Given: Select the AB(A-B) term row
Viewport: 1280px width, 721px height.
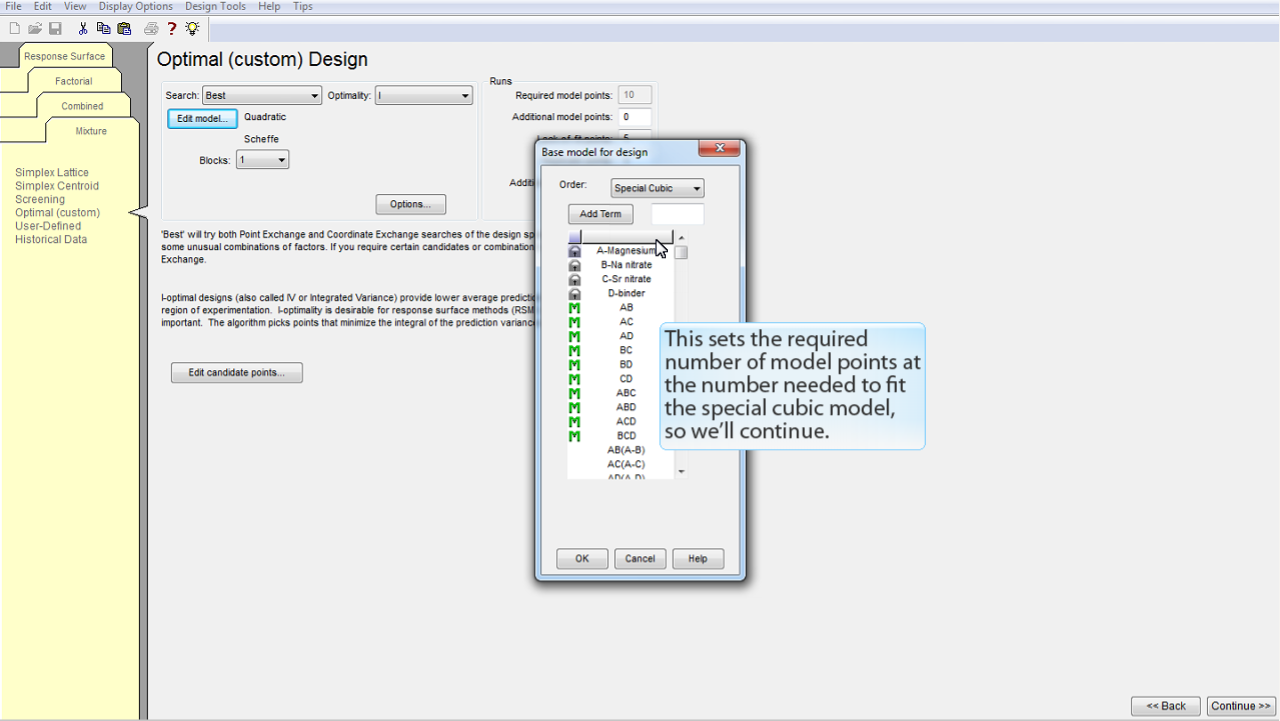Looking at the screenshot, I should click(x=626, y=450).
